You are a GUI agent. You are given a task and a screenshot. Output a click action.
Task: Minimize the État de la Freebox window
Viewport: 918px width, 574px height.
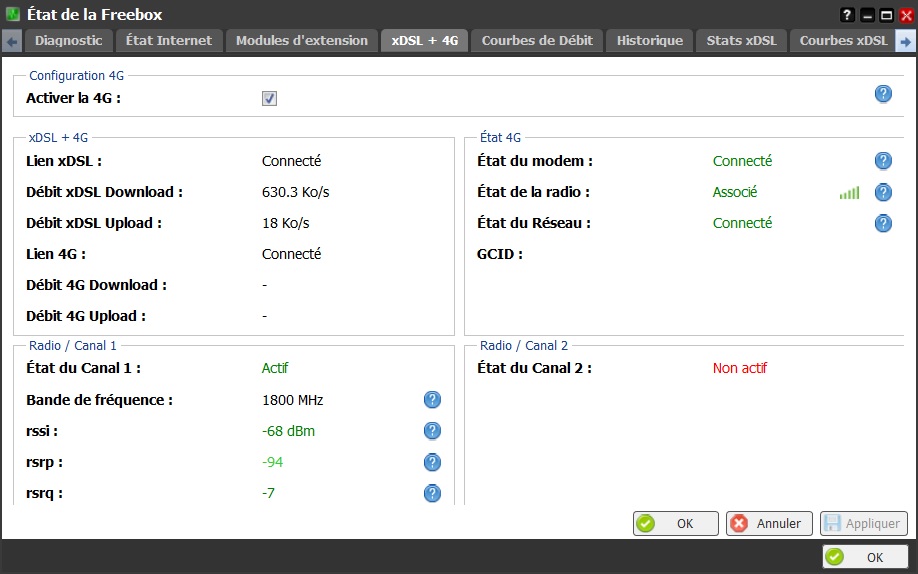coord(868,15)
